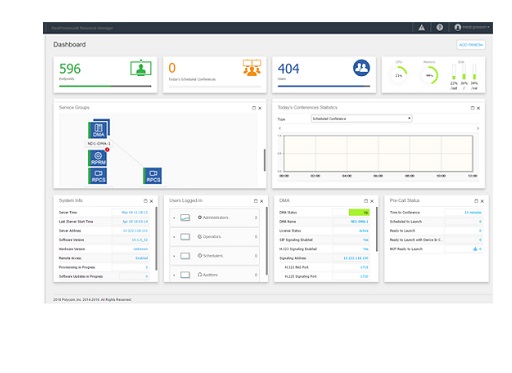Maximize the Service Groups pane
This screenshot has height=373, width=512.
point(254,108)
